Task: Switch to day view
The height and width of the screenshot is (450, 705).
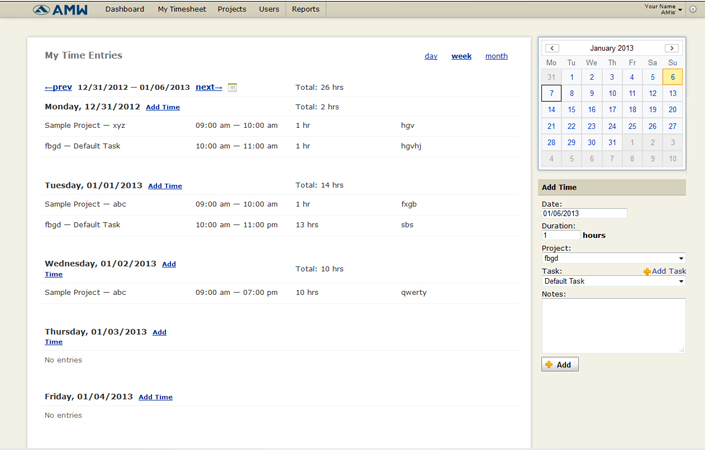Action: point(431,56)
